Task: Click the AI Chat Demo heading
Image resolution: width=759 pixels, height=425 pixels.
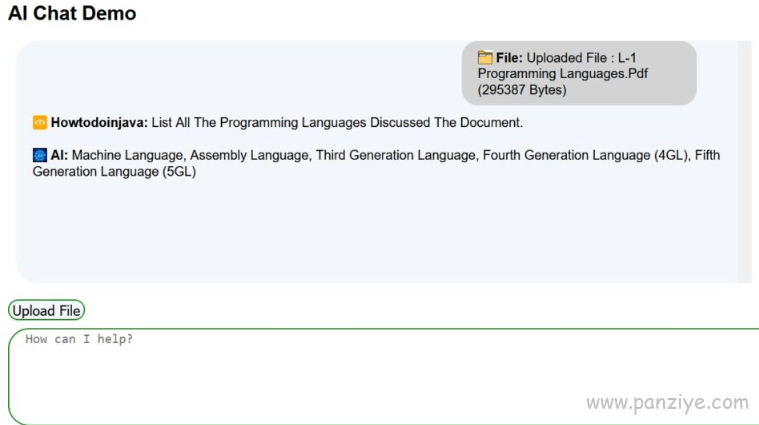Action: [x=72, y=13]
